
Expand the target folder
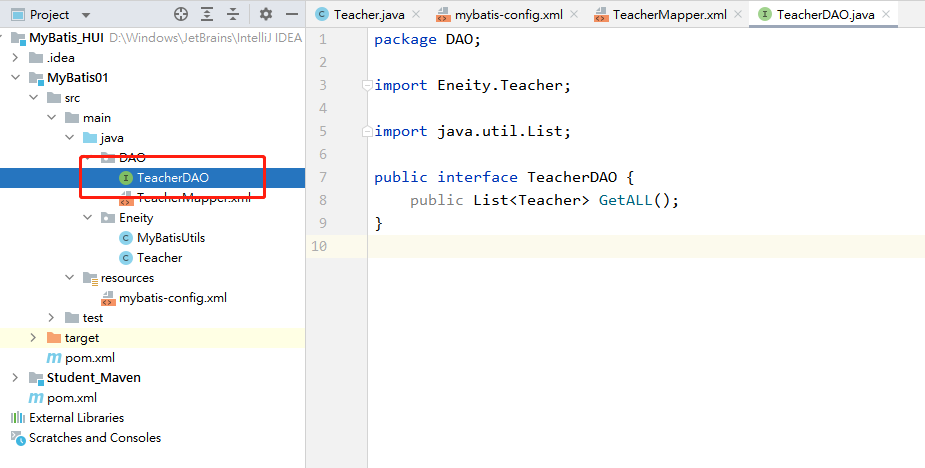[33, 338]
